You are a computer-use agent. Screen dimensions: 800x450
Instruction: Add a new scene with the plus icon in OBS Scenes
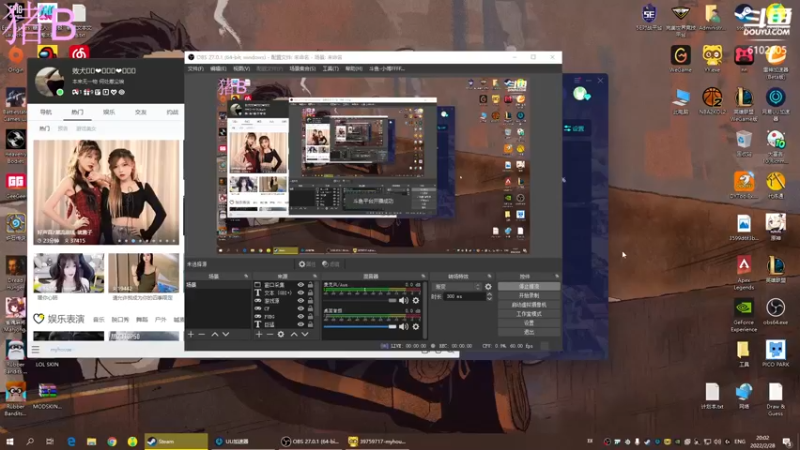coord(191,334)
